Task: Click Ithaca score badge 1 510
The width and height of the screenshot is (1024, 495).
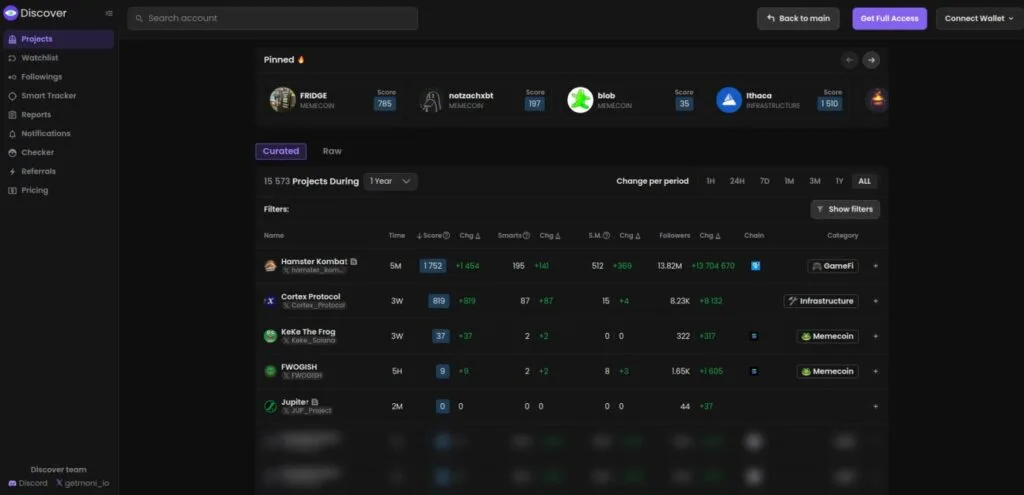Action: coord(830,104)
